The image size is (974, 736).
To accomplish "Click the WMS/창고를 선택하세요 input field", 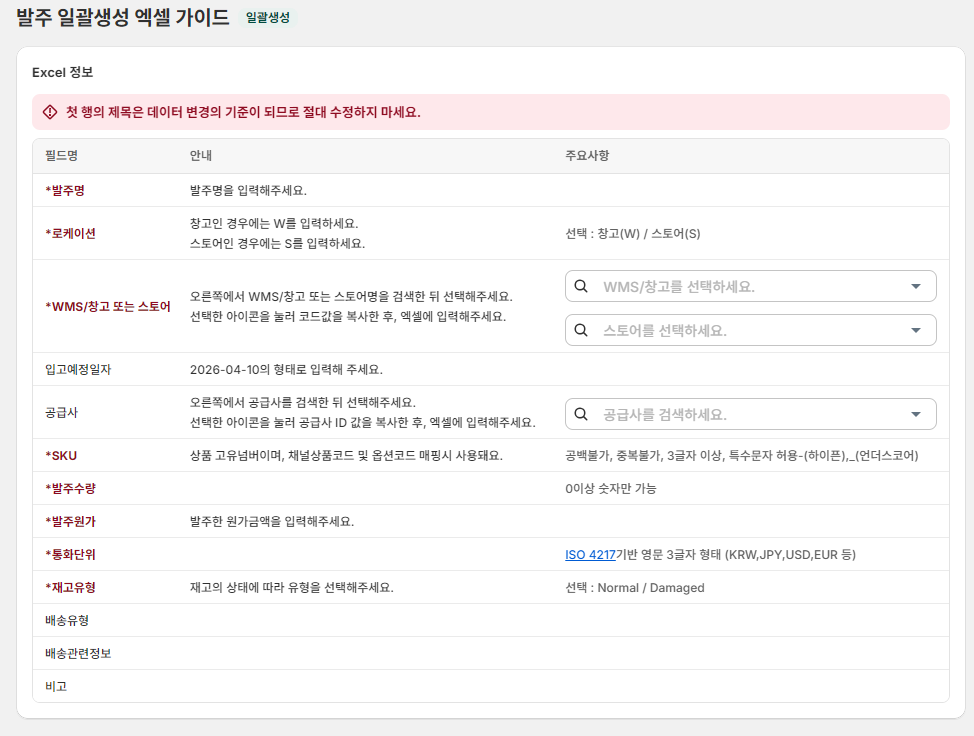I will (750, 286).
